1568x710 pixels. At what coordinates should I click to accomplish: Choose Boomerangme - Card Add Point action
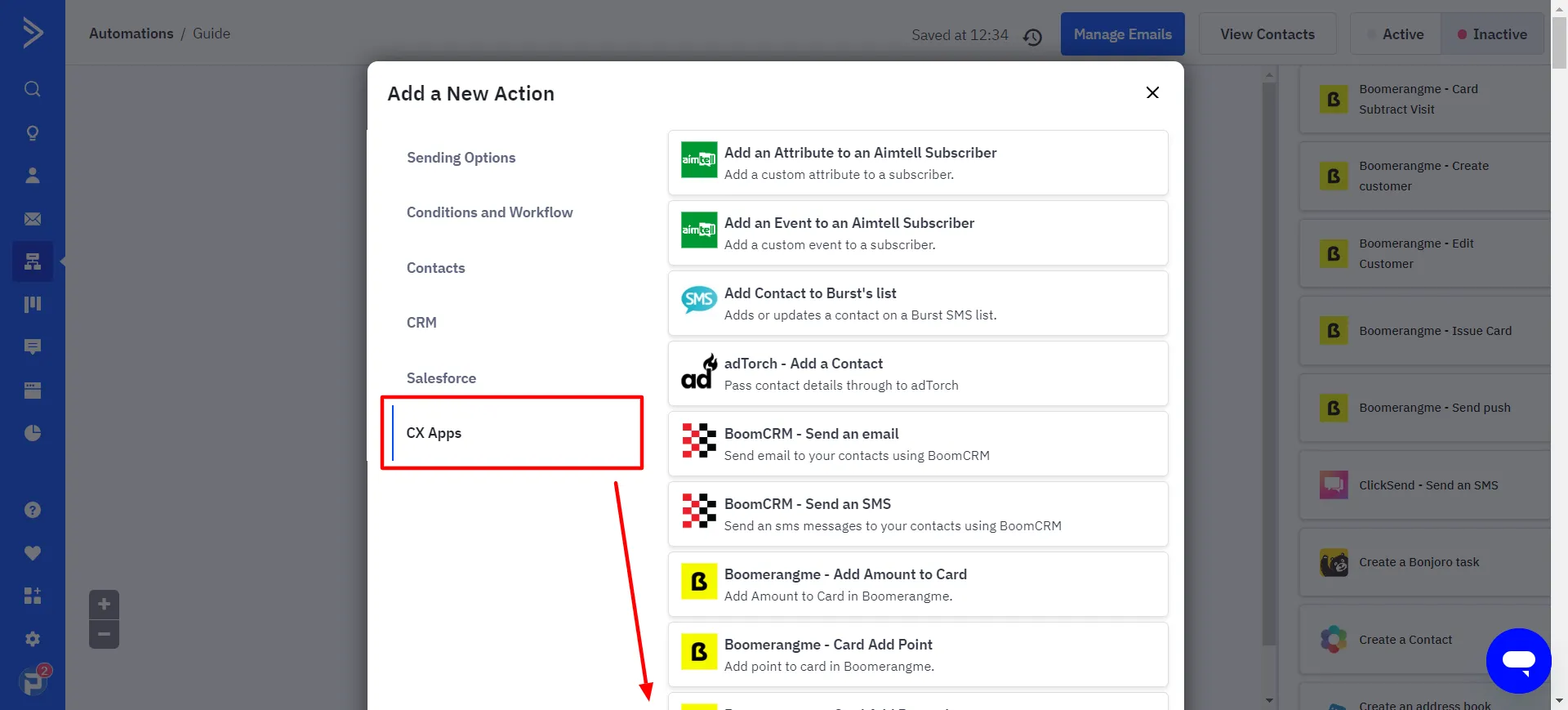pyautogui.click(x=918, y=654)
